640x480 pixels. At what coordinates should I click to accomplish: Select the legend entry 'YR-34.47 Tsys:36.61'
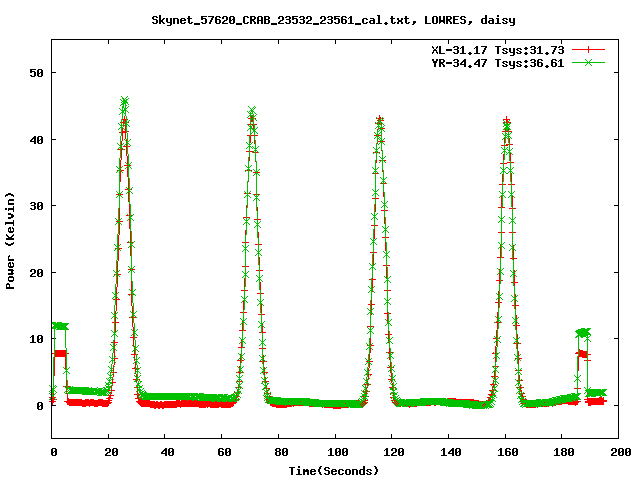[498, 63]
